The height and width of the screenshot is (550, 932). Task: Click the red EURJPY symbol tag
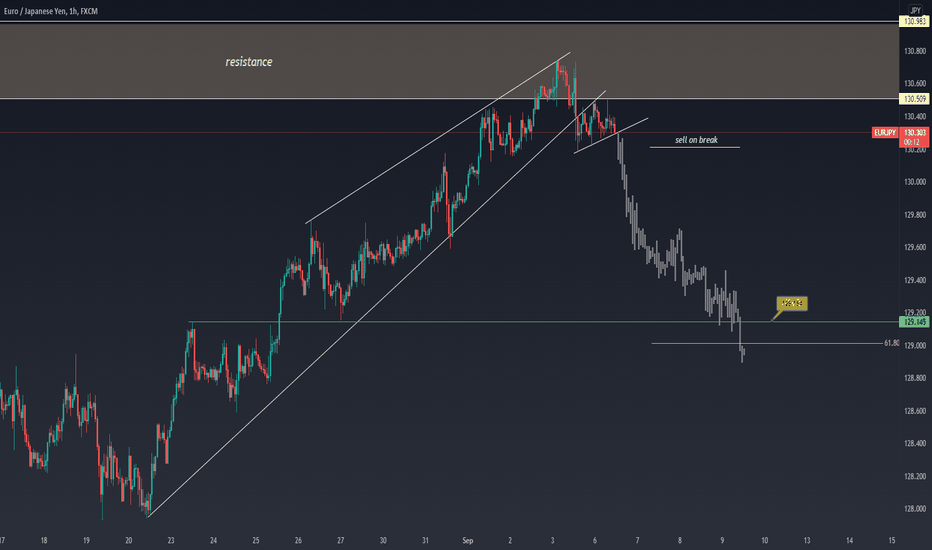click(884, 133)
